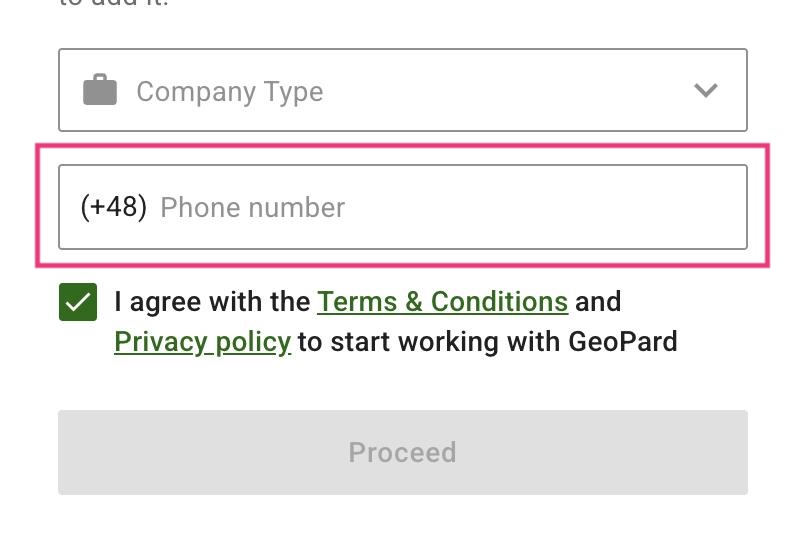The width and height of the screenshot is (802, 546).
Task: Click the (+48) country code prefix
Action: click(x=113, y=207)
